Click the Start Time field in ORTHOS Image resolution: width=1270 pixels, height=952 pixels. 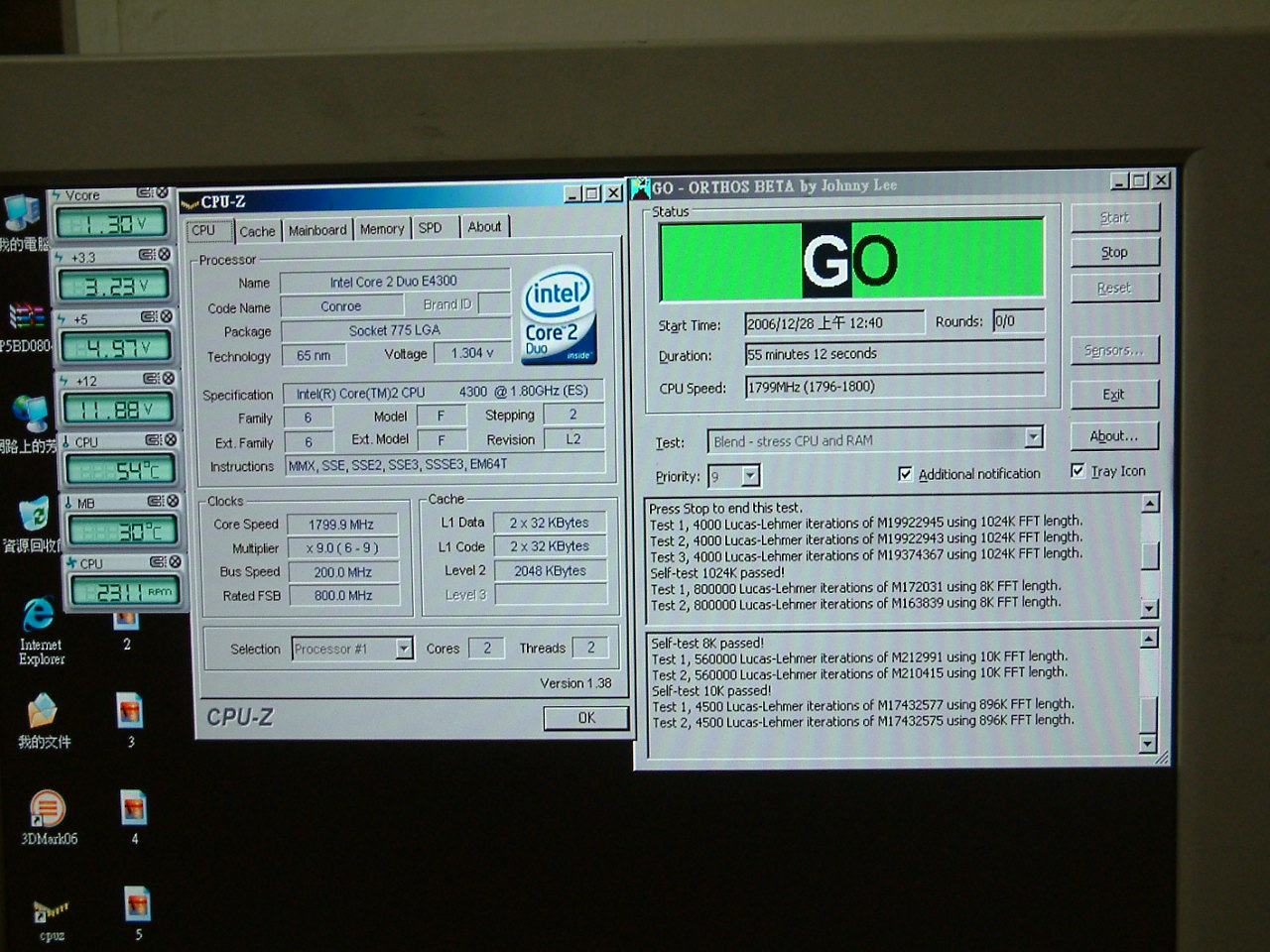coord(834,323)
